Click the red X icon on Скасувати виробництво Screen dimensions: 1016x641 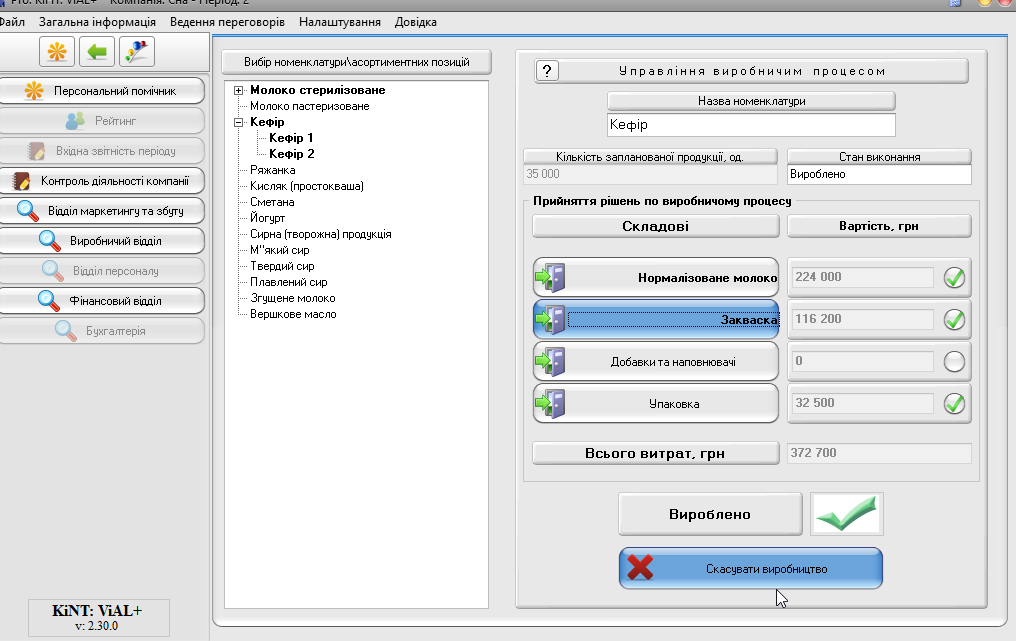click(640, 568)
